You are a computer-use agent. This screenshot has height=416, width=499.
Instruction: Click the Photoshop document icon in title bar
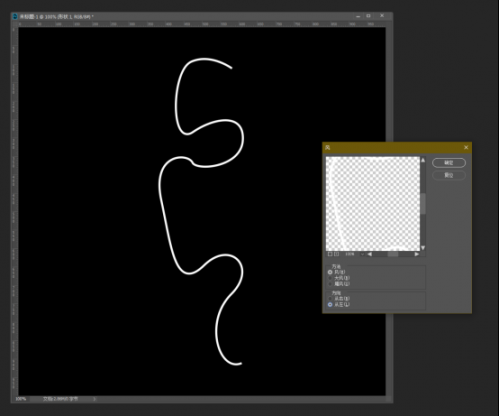(x=15, y=16)
